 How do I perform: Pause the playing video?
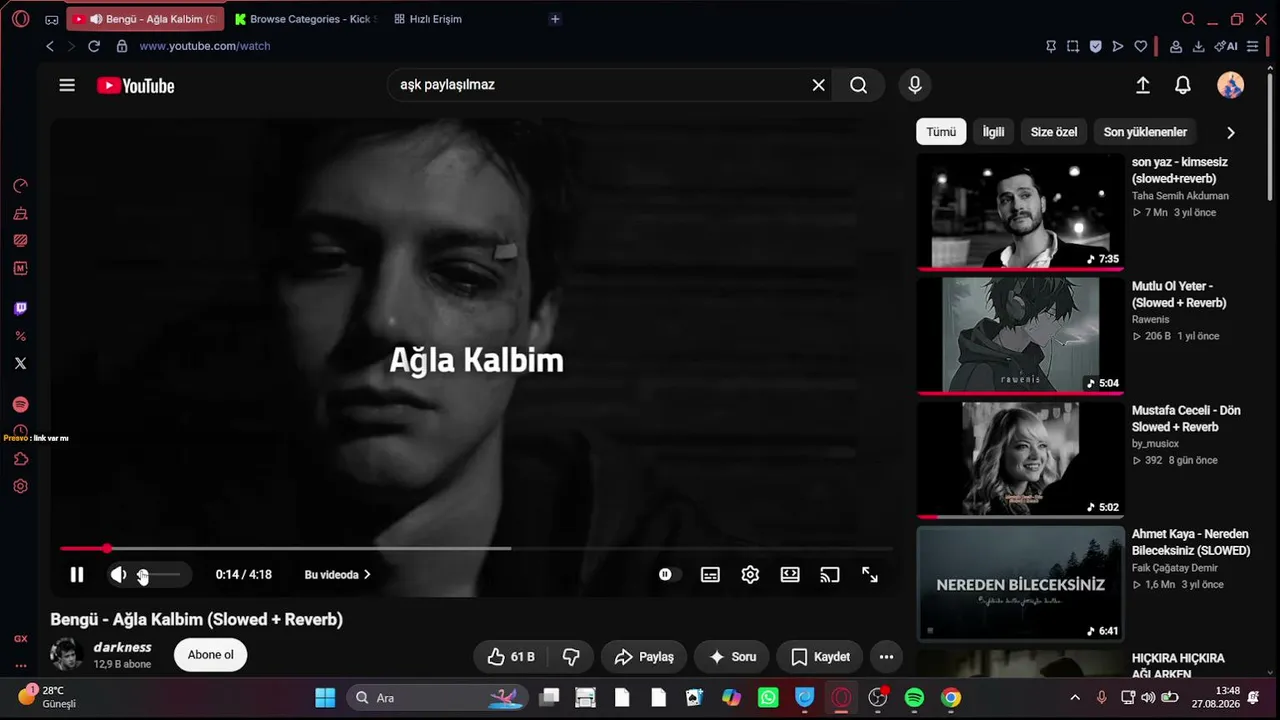77,575
